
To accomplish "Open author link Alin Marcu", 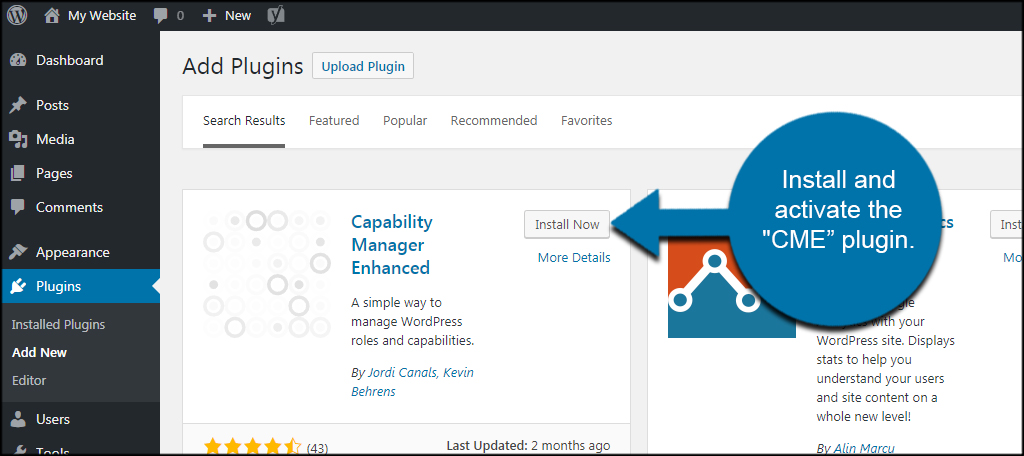I will pyautogui.click(x=864, y=448).
